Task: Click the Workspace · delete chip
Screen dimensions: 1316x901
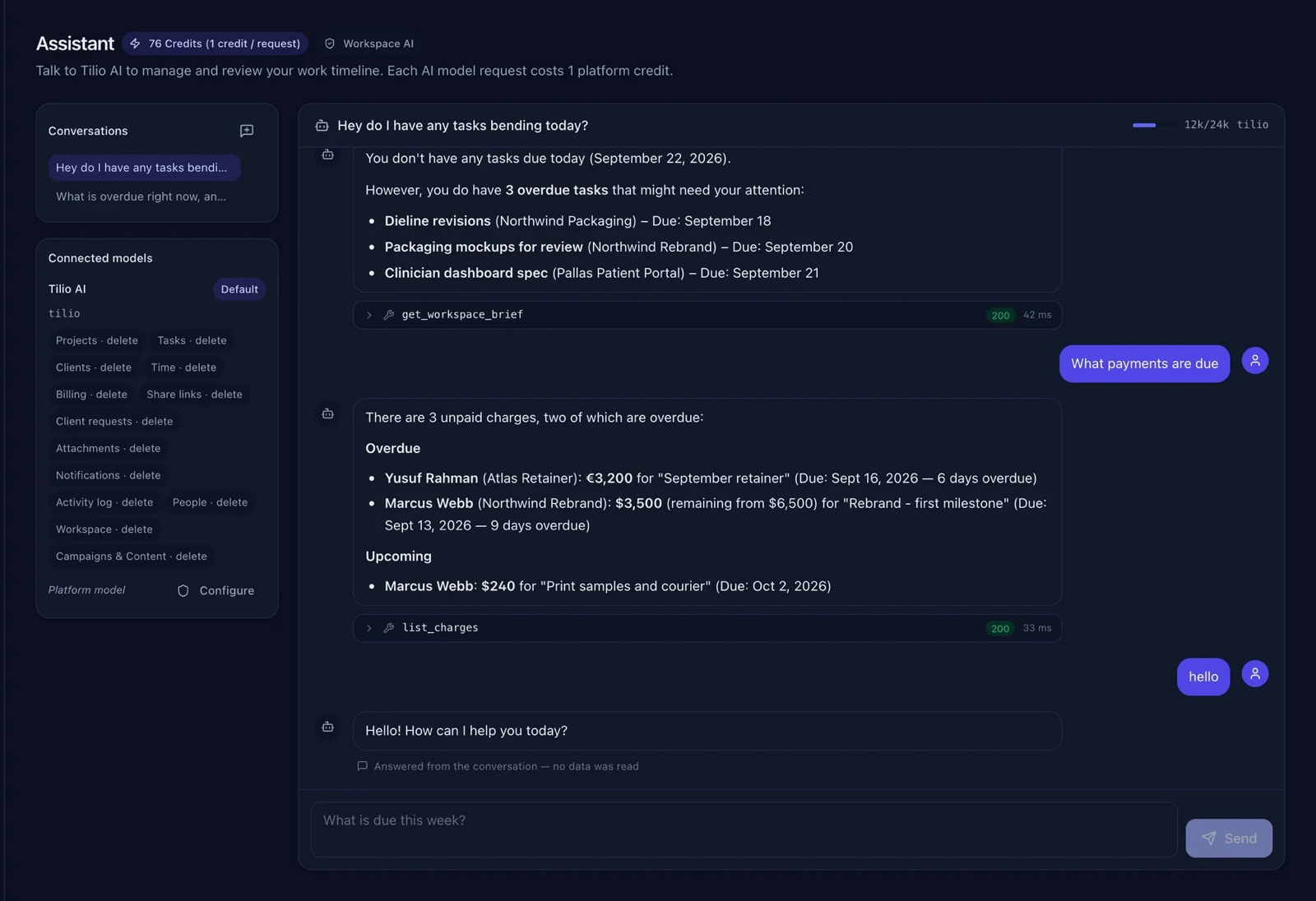Action: point(104,529)
